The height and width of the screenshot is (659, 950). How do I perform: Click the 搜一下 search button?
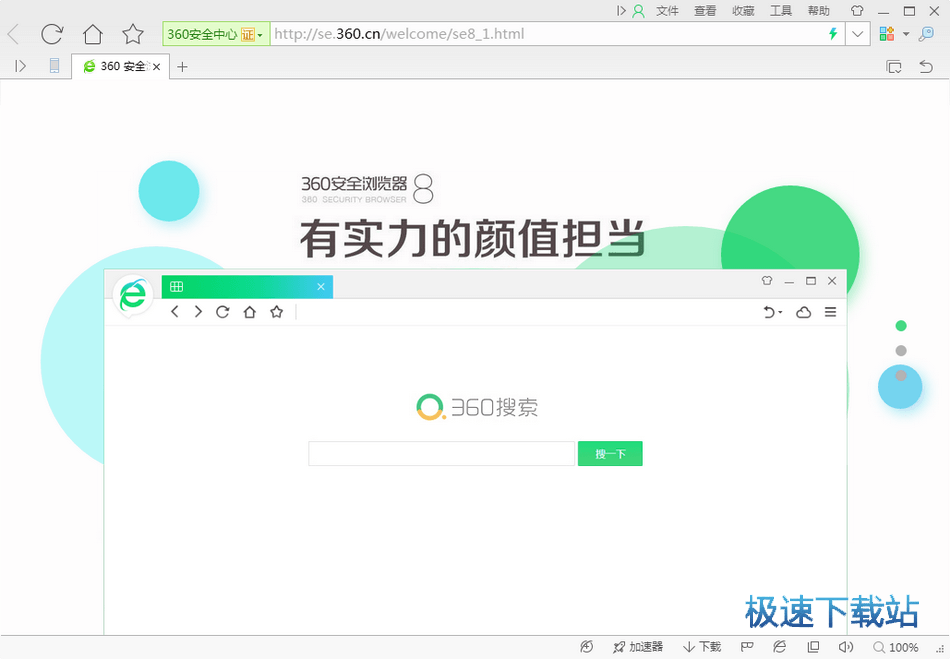(610, 454)
